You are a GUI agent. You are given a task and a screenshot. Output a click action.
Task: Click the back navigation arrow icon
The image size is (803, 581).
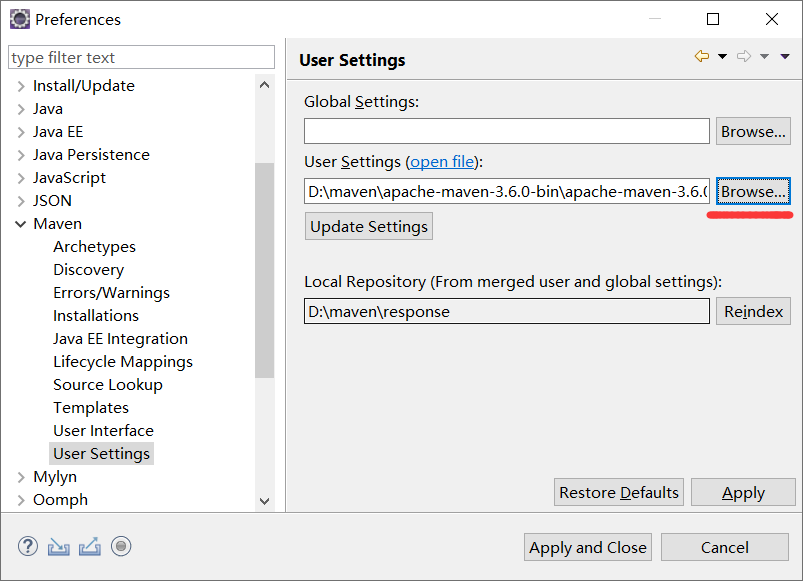coord(702,57)
